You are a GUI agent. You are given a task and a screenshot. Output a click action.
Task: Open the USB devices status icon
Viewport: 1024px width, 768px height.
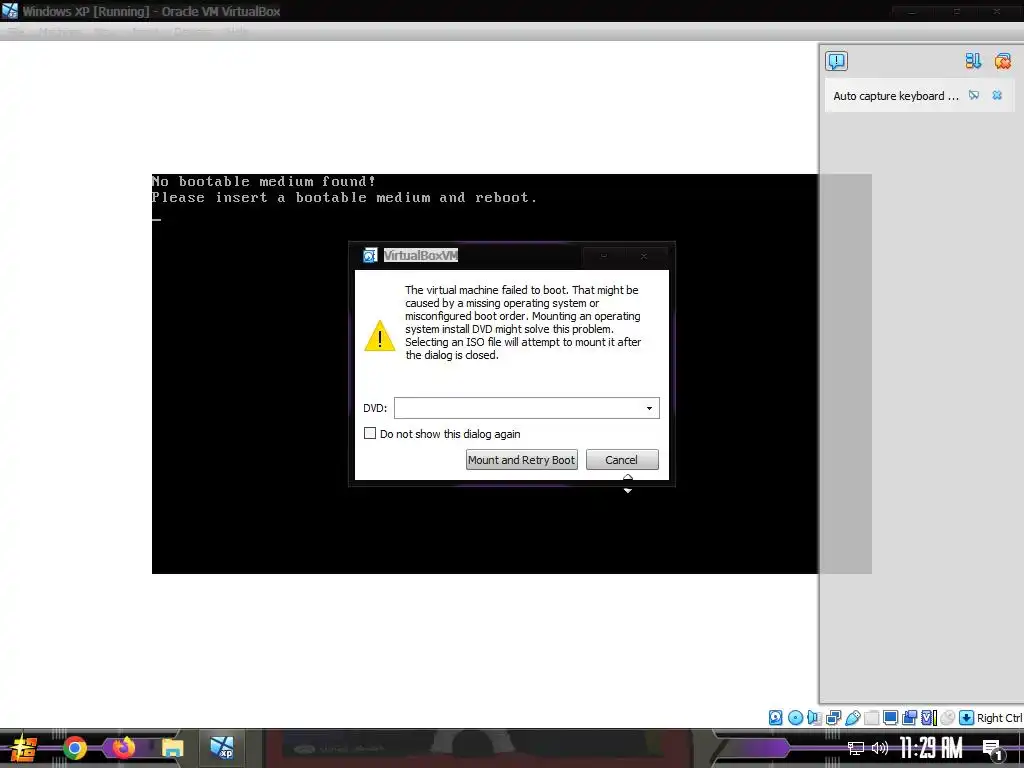[x=853, y=718]
